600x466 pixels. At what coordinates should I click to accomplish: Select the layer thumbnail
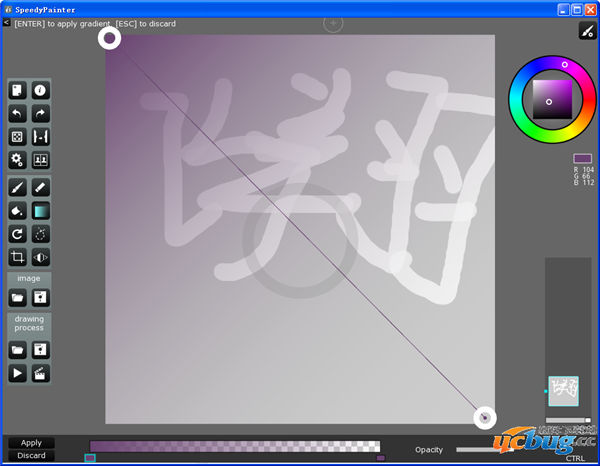(x=563, y=391)
